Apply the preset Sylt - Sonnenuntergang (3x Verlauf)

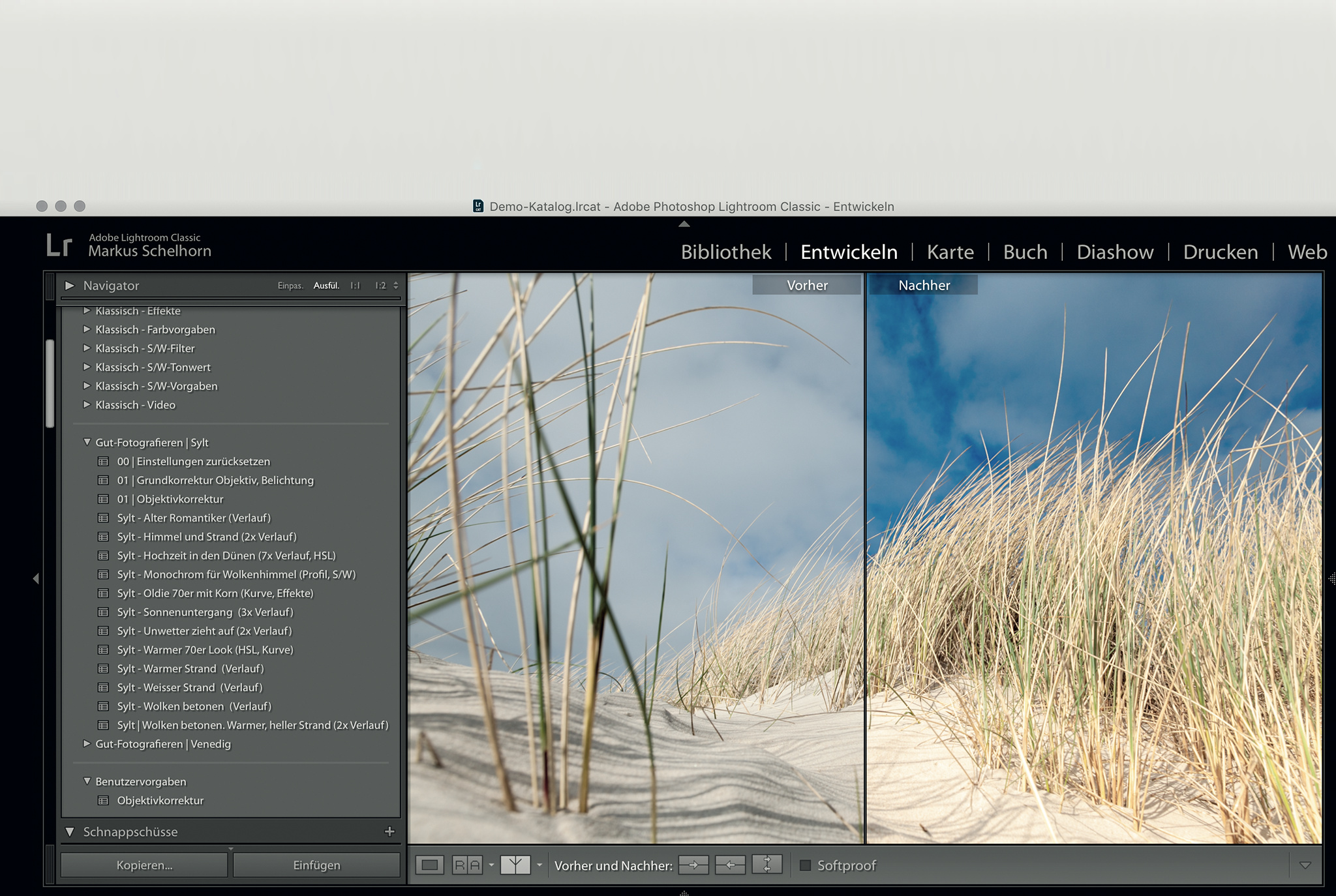tap(205, 612)
